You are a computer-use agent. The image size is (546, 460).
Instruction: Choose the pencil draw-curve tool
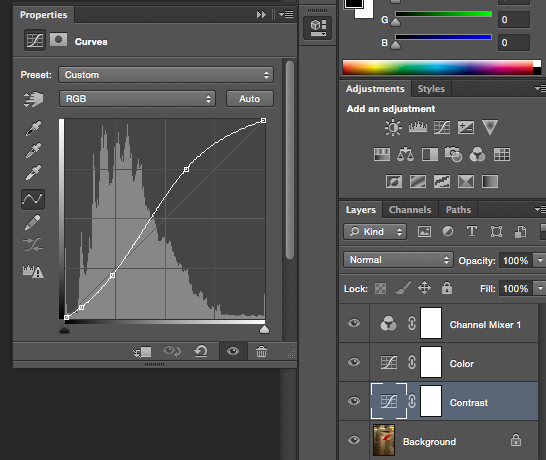(33, 223)
